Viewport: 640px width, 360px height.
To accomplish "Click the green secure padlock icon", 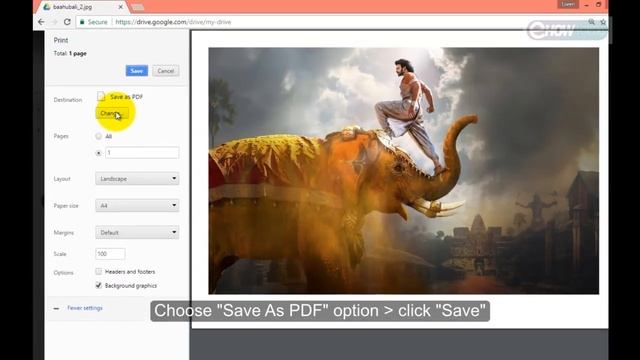I will (82, 22).
